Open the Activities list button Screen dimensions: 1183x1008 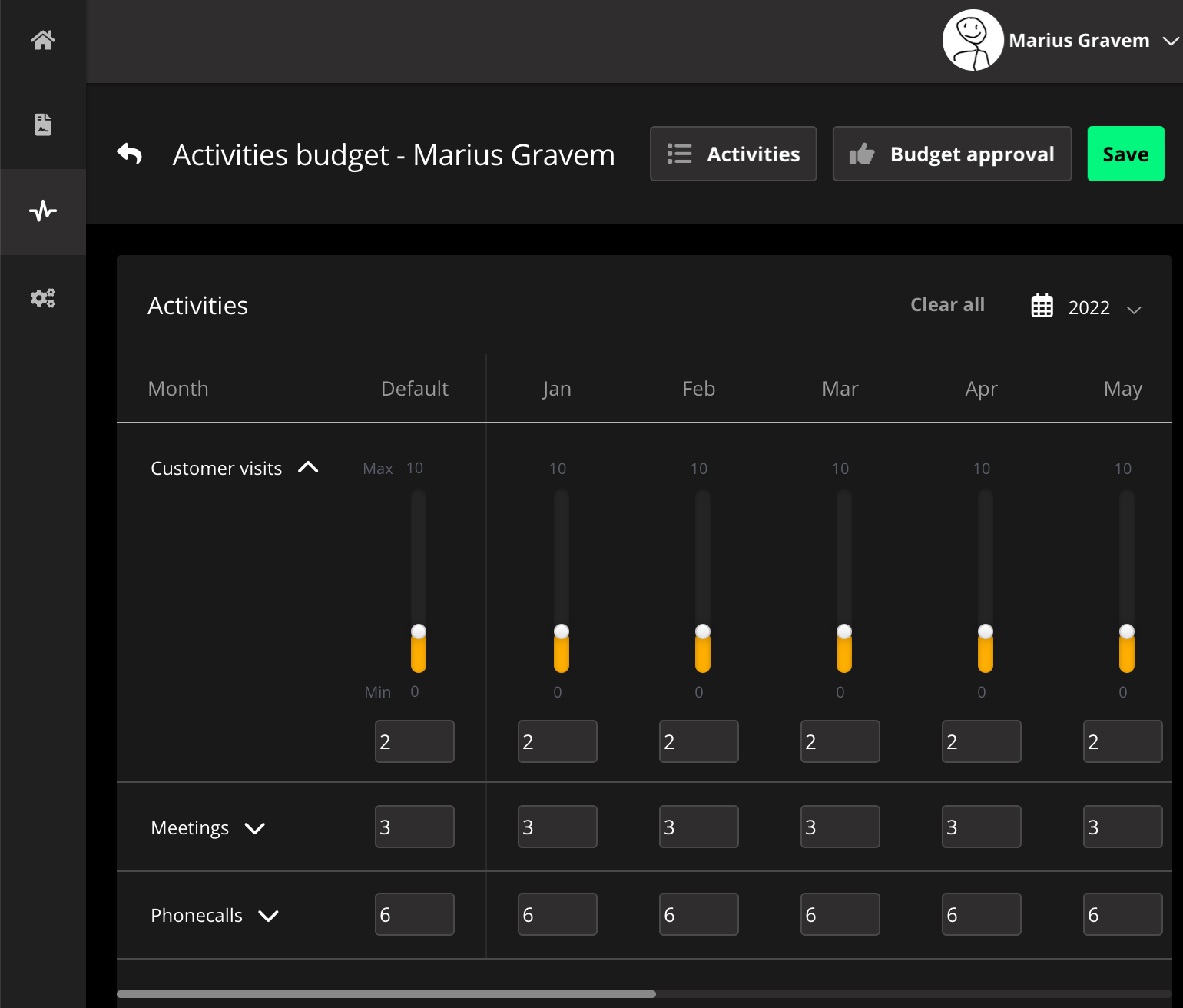[x=733, y=154]
